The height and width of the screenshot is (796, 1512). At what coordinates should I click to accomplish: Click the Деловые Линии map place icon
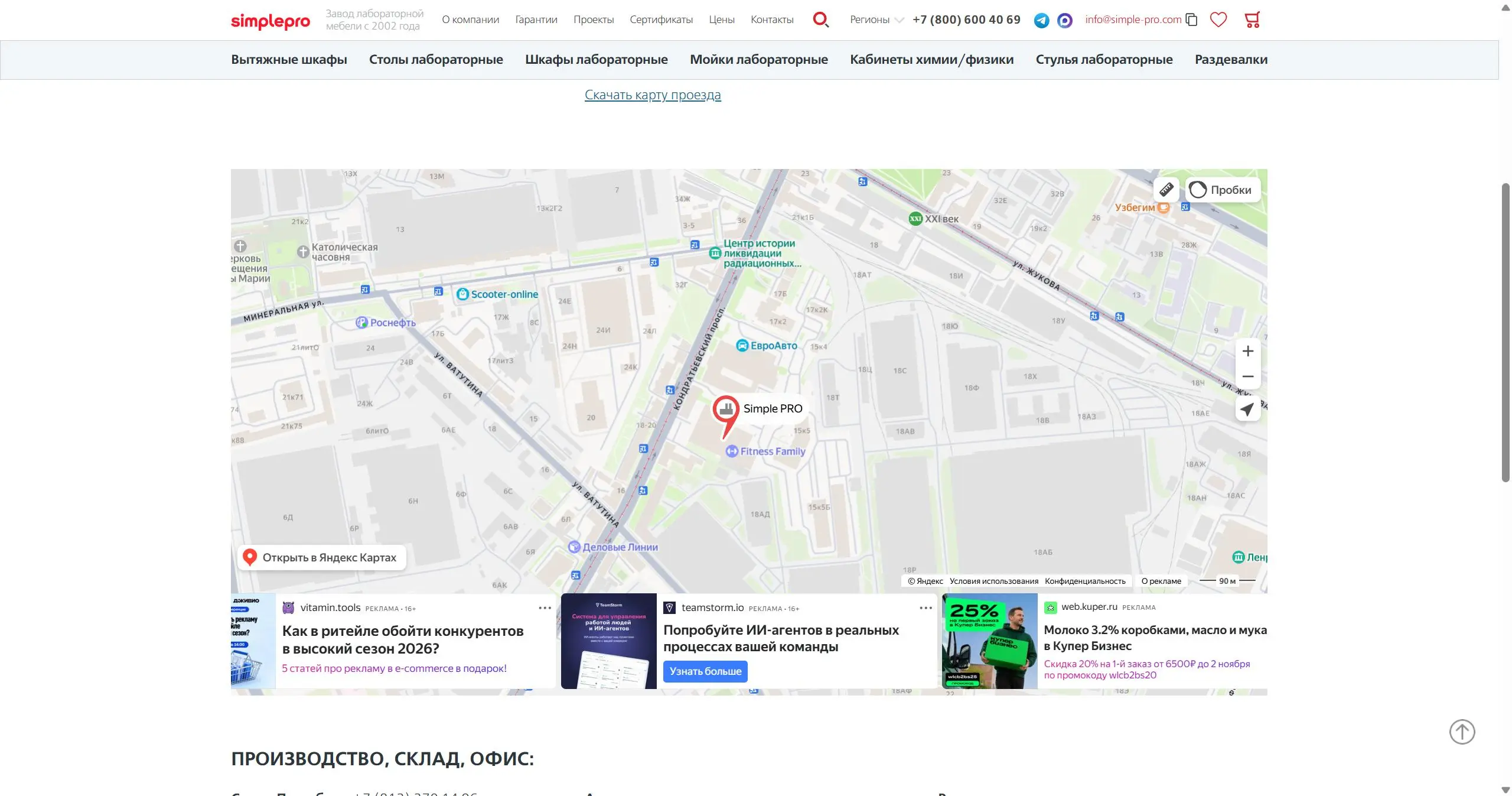click(574, 547)
